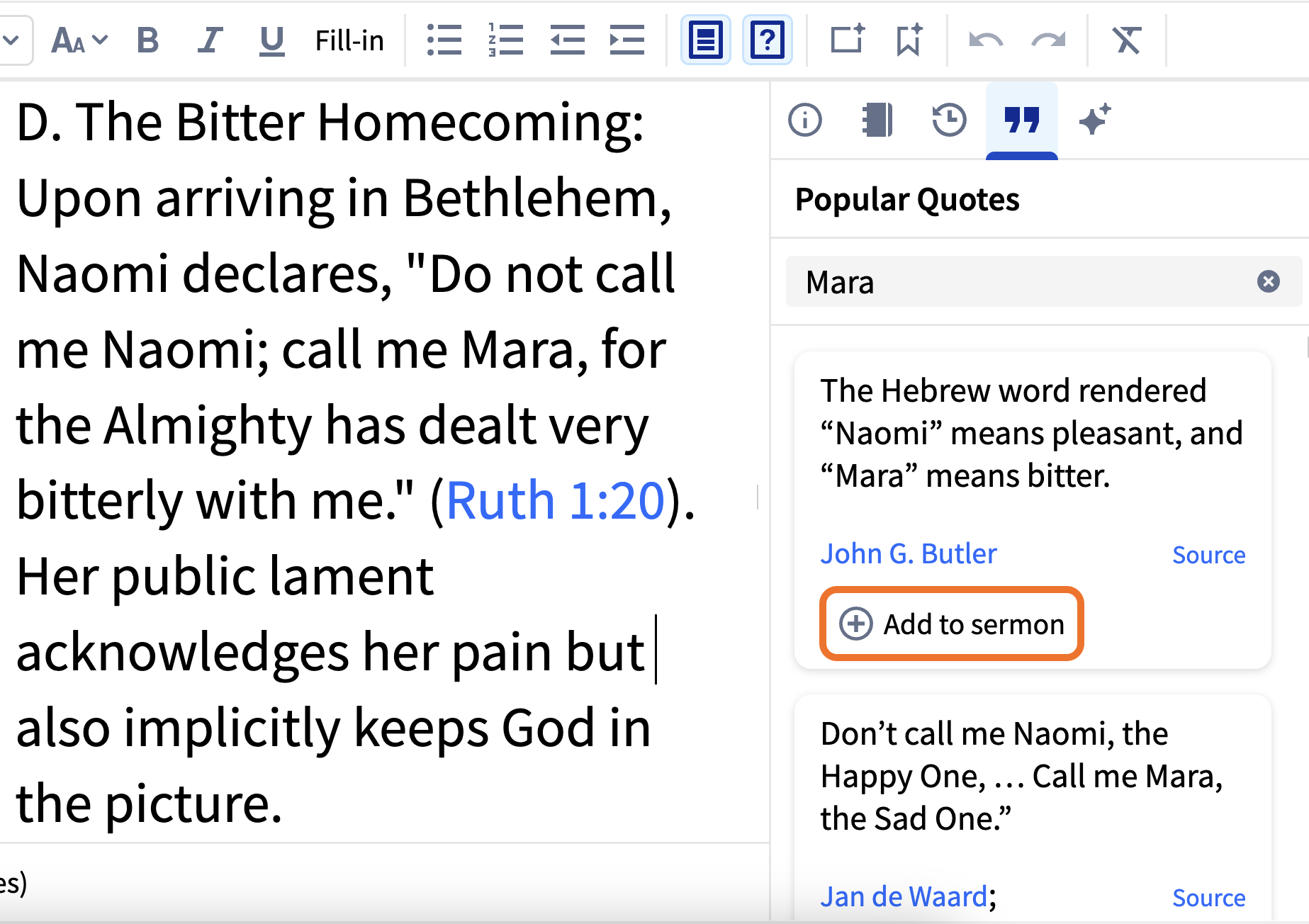Open Jan de Waard author link
Screen dimensions: 1309x924
point(904,897)
